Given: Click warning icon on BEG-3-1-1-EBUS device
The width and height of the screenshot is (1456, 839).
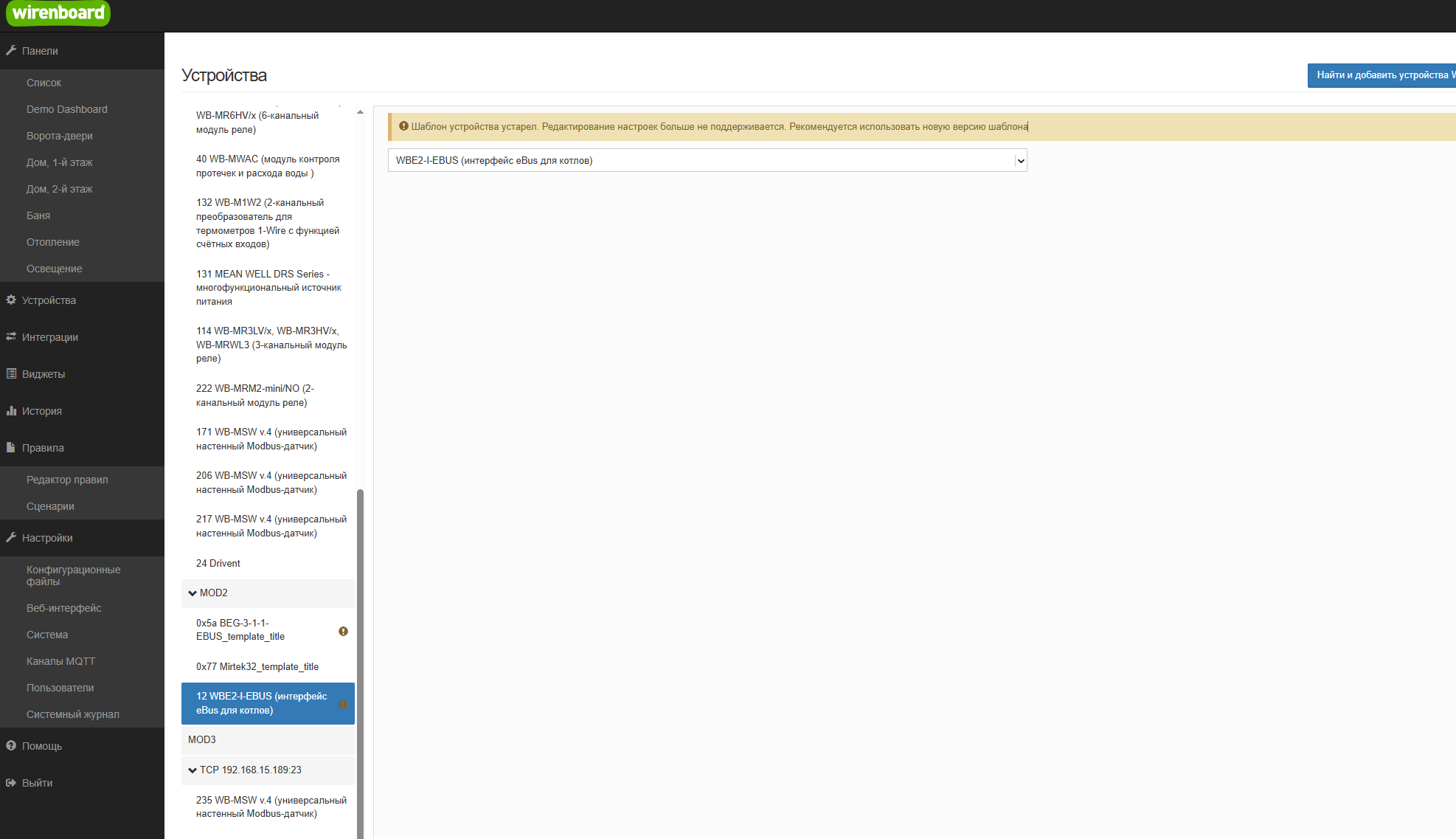Looking at the screenshot, I should [x=343, y=631].
